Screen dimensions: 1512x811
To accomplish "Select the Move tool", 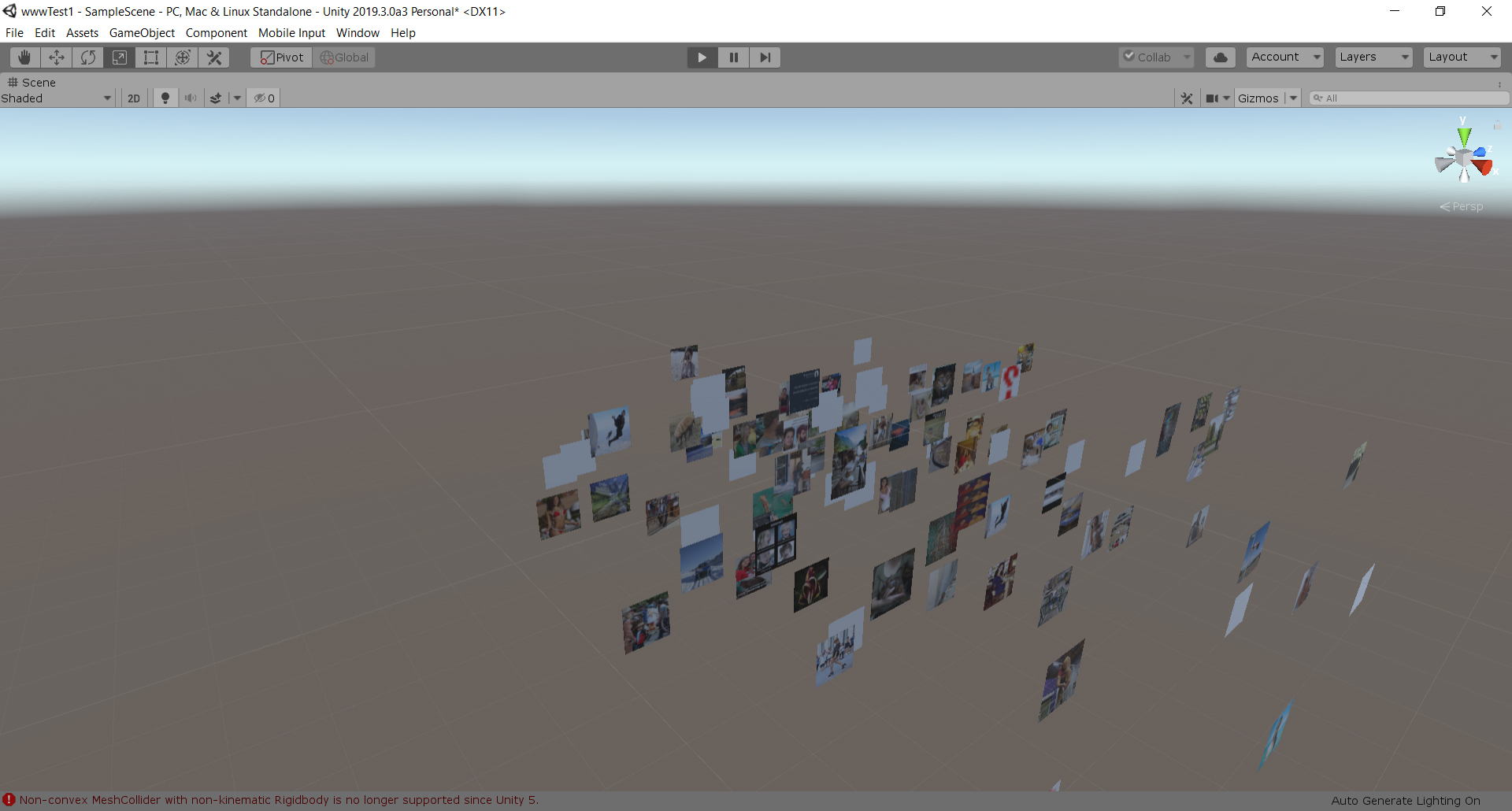I will click(x=57, y=57).
